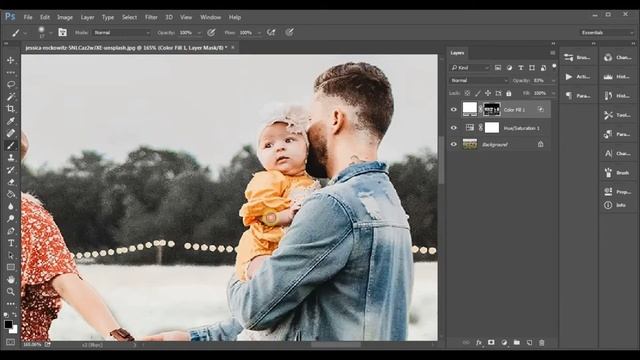The height and width of the screenshot is (360, 640).
Task: Select the Lasso tool
Action: (x=11, y=84)
